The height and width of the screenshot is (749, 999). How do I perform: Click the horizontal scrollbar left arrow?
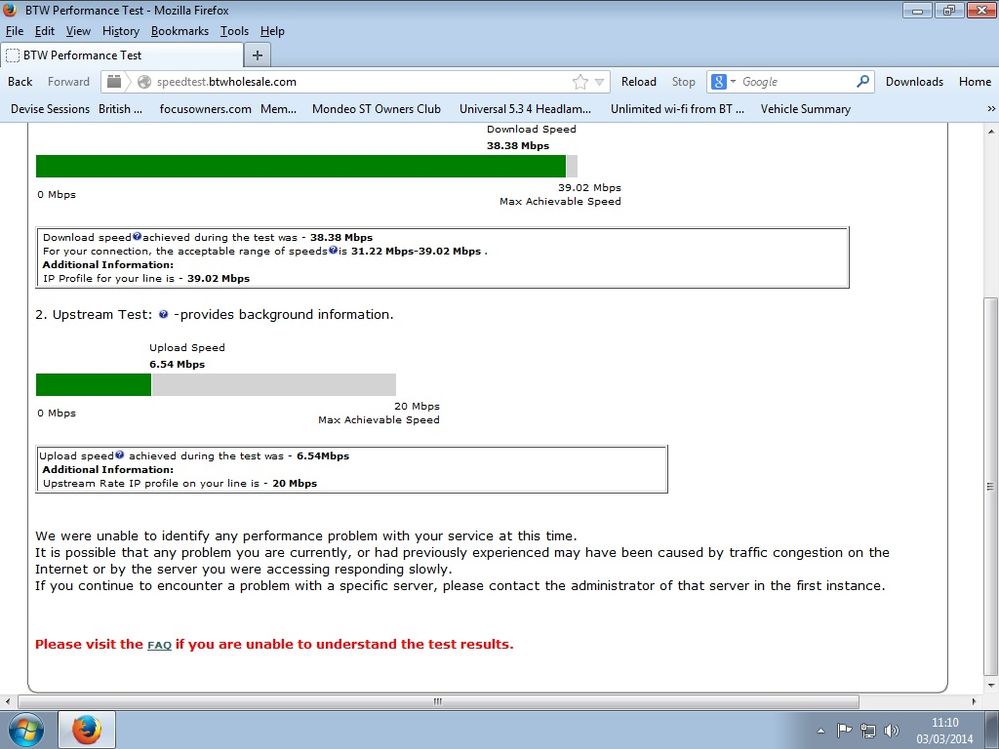tap(8, 702)
